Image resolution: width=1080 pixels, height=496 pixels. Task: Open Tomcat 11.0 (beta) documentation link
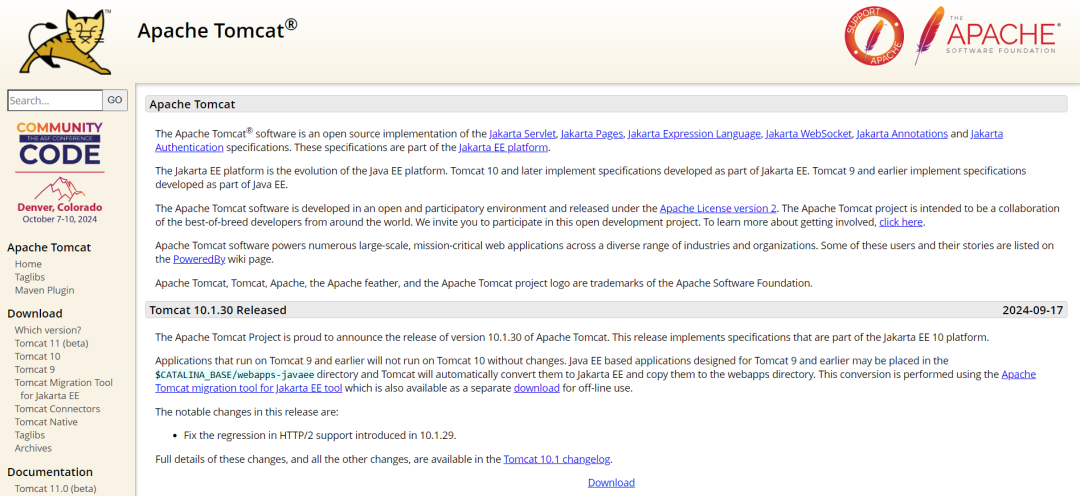click(56, 488)
